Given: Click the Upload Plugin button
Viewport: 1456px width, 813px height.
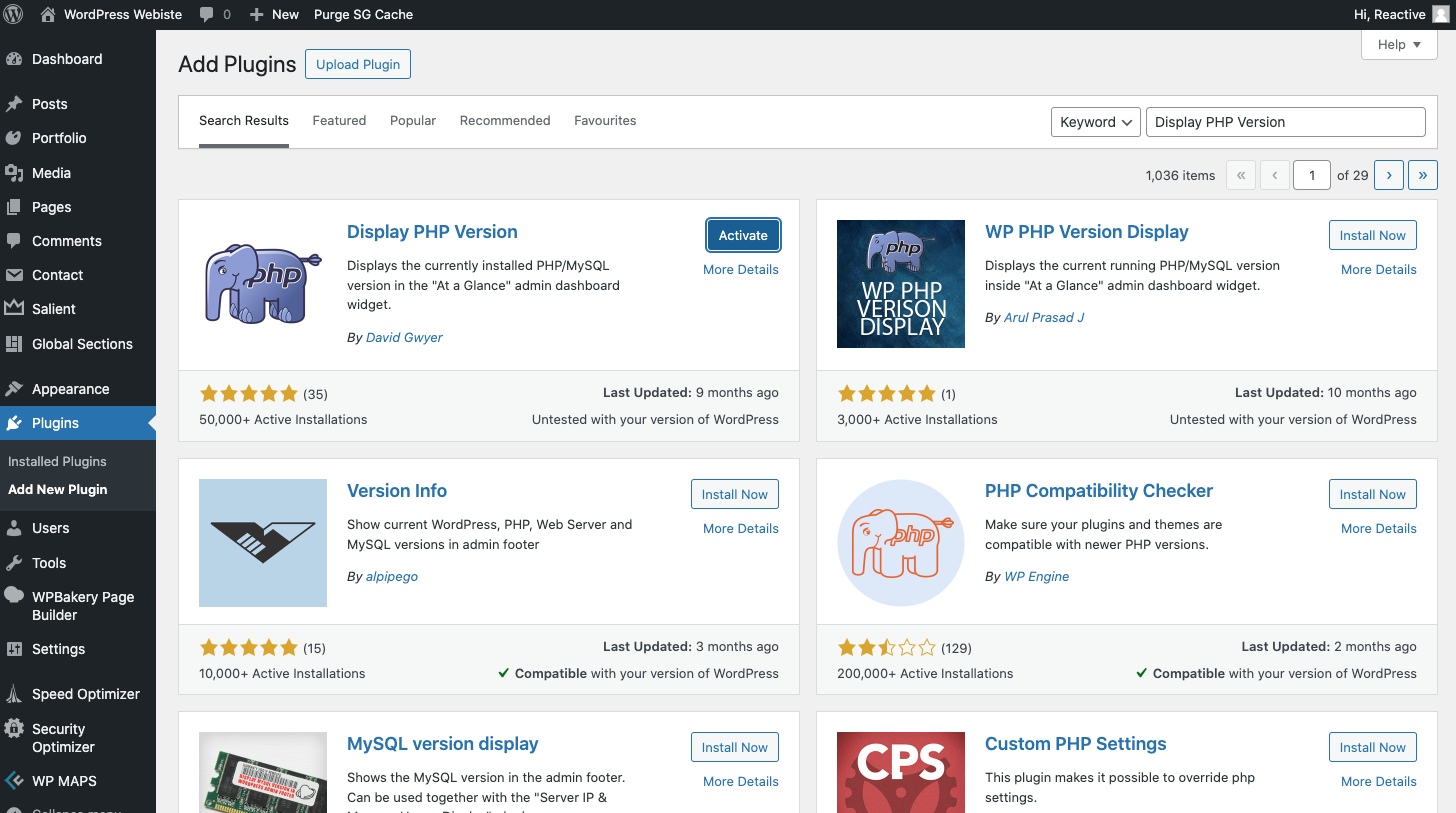Looking at the screenshot, I should [358, 64].
